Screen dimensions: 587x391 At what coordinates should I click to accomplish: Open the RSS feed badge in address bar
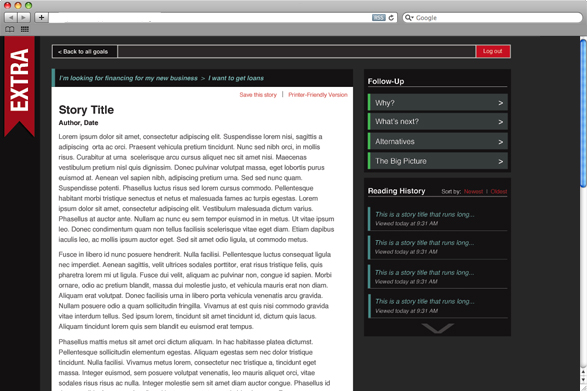click(378, 18)
